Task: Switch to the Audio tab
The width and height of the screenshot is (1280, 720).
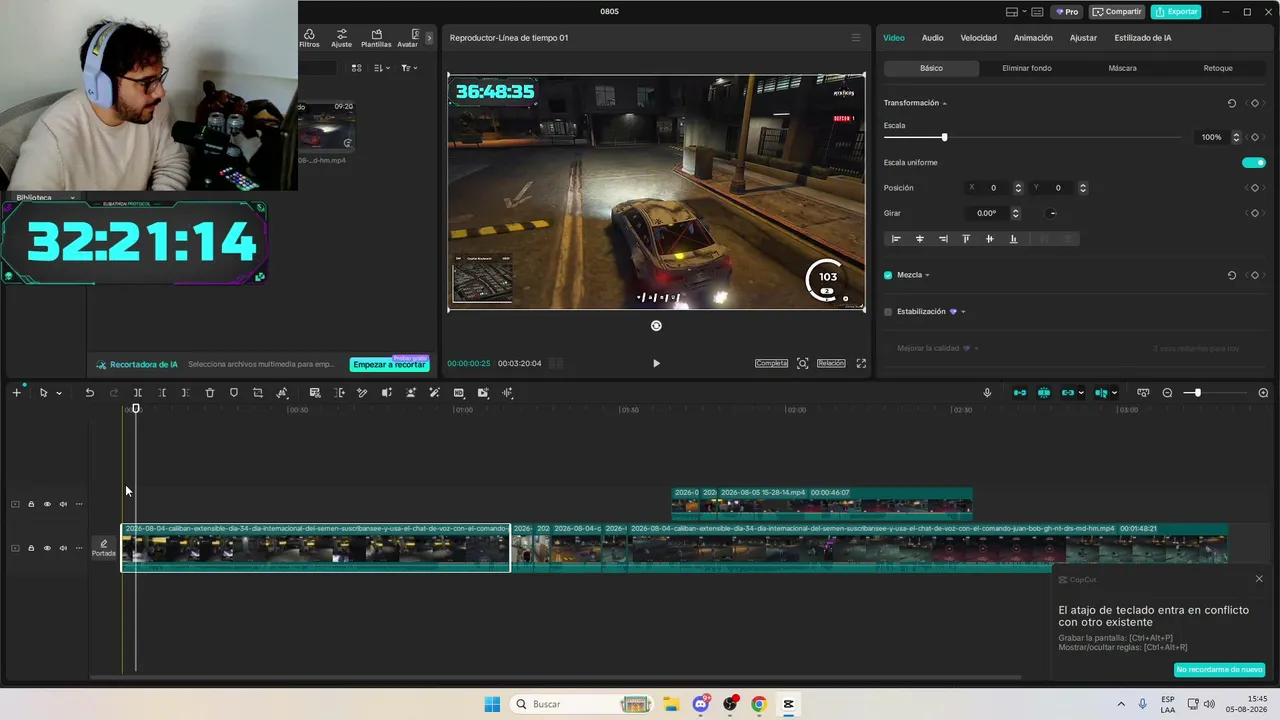Action: point(932,38)
